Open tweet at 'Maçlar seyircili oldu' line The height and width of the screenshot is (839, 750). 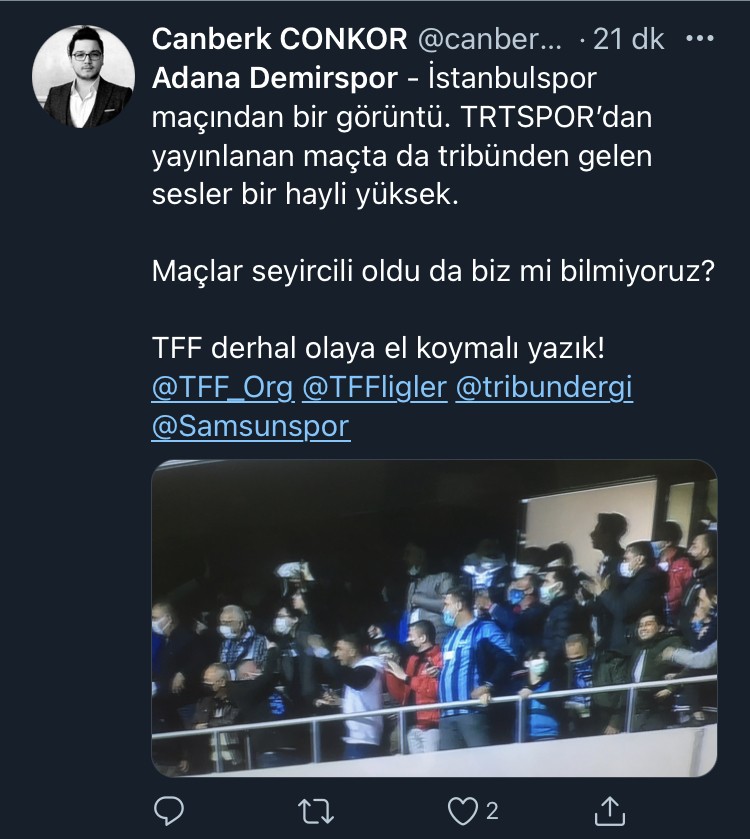[x=433, y=271]
